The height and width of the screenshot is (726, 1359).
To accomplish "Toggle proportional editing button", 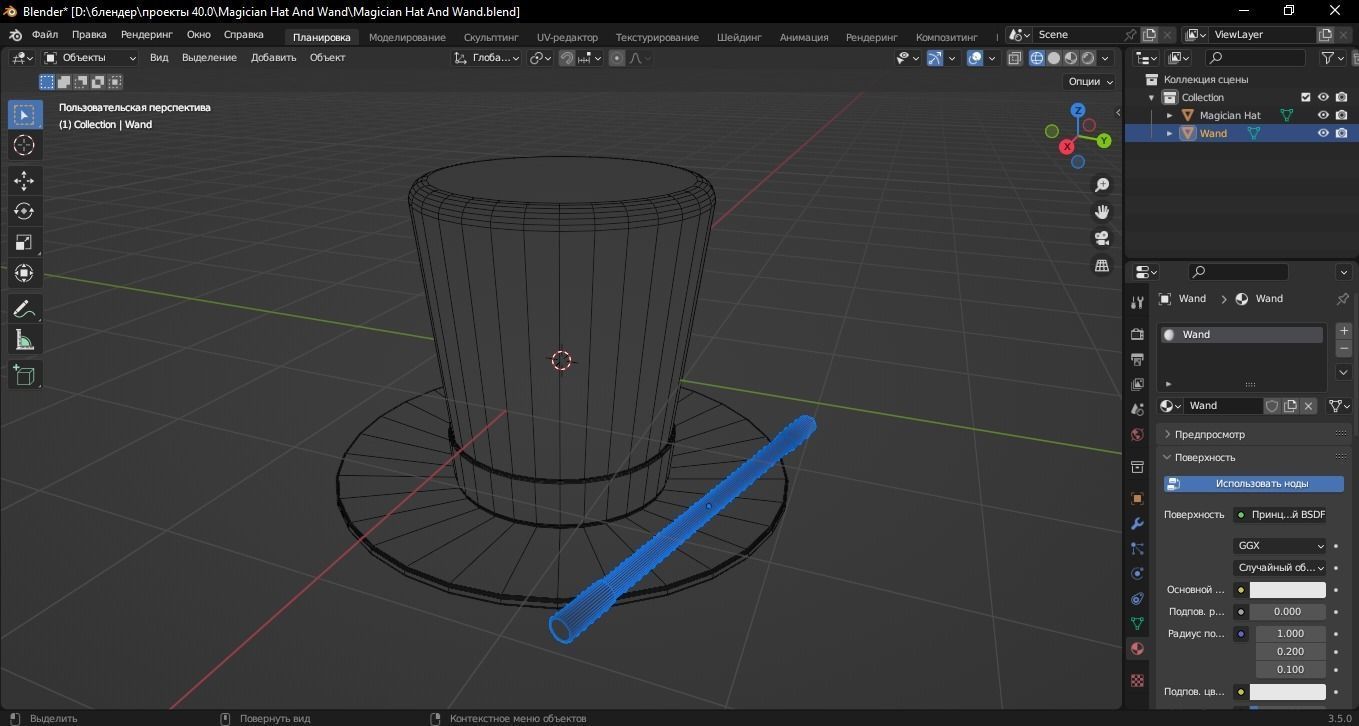I will [617, 58].
